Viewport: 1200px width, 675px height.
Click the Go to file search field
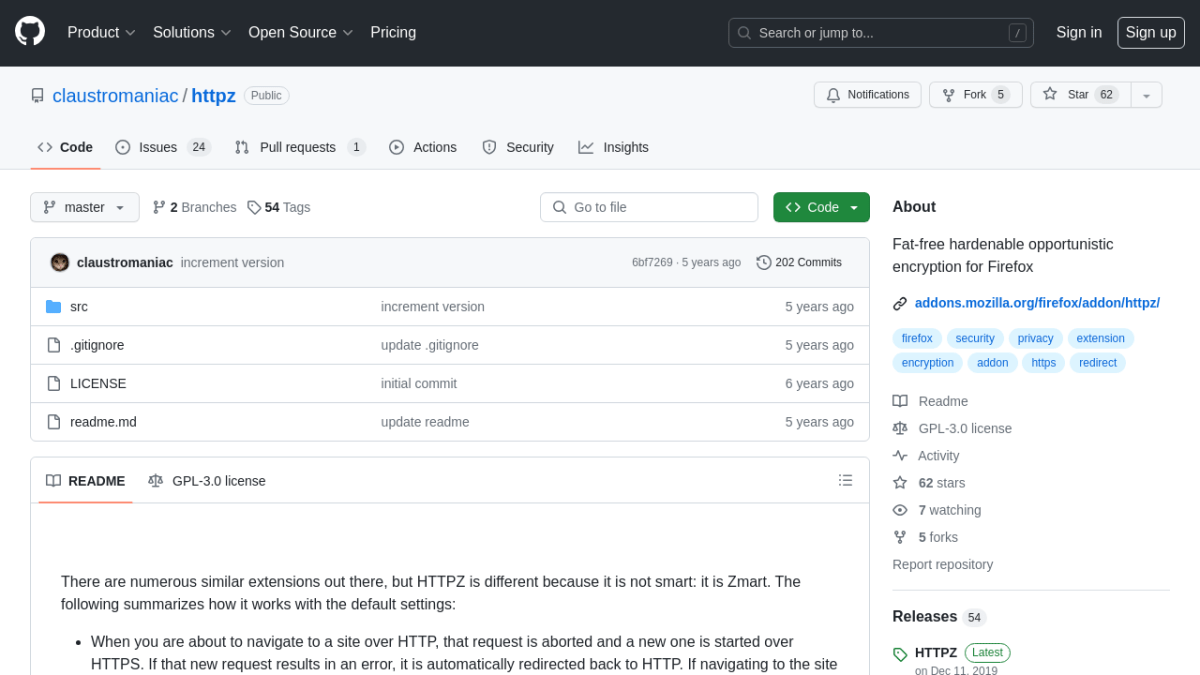click(649, 207)
